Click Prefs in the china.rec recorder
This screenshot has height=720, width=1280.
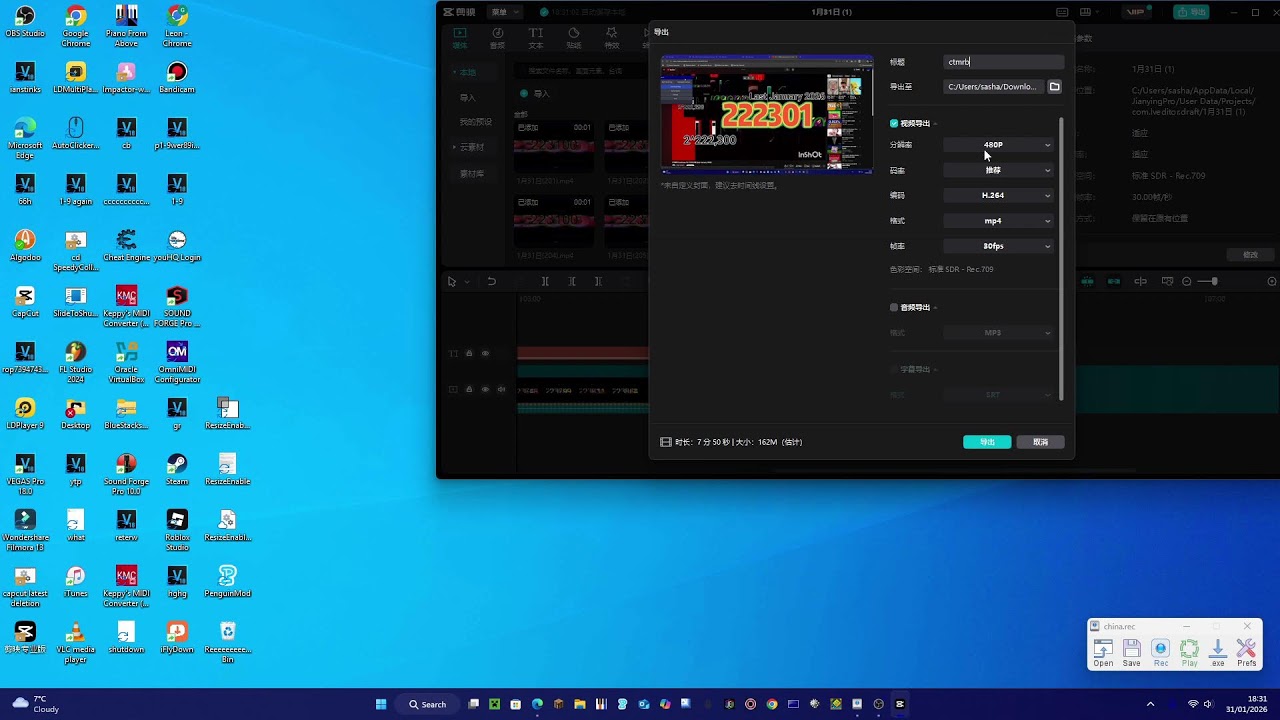tap(1246, 654)
